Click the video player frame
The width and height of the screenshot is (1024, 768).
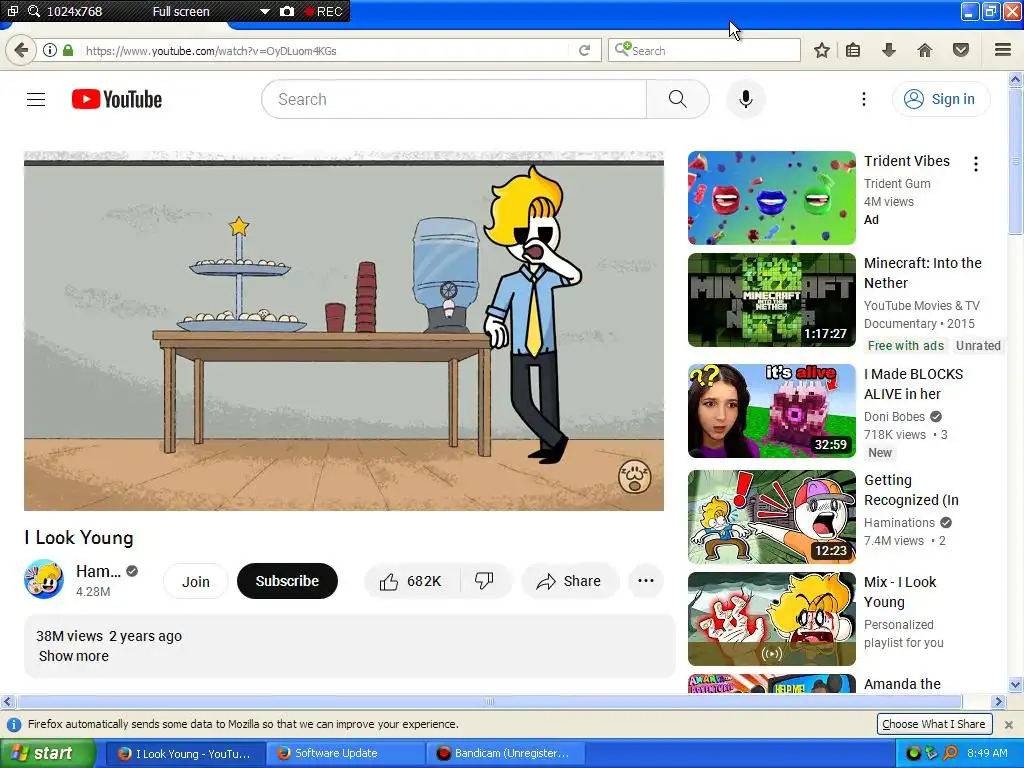344,331
